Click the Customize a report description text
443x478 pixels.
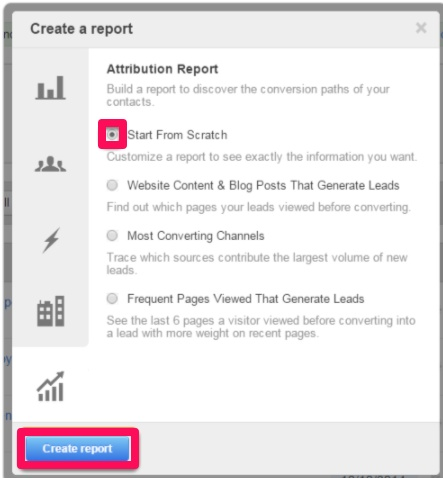point(262,157)
